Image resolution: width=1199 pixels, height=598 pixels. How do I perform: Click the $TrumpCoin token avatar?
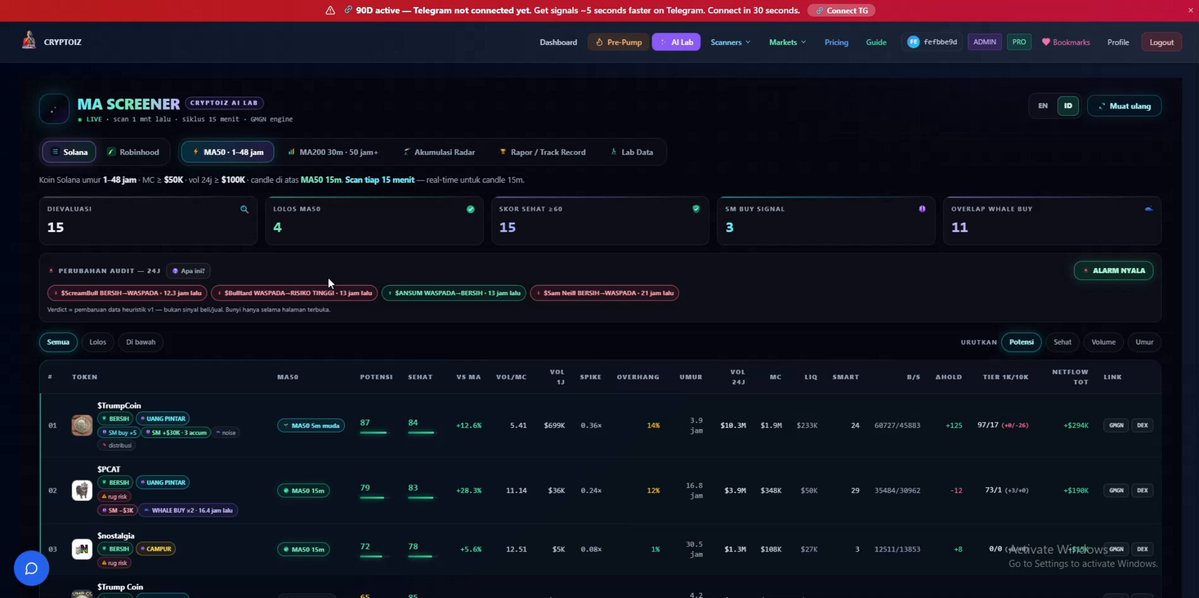(x=82, y=425)
